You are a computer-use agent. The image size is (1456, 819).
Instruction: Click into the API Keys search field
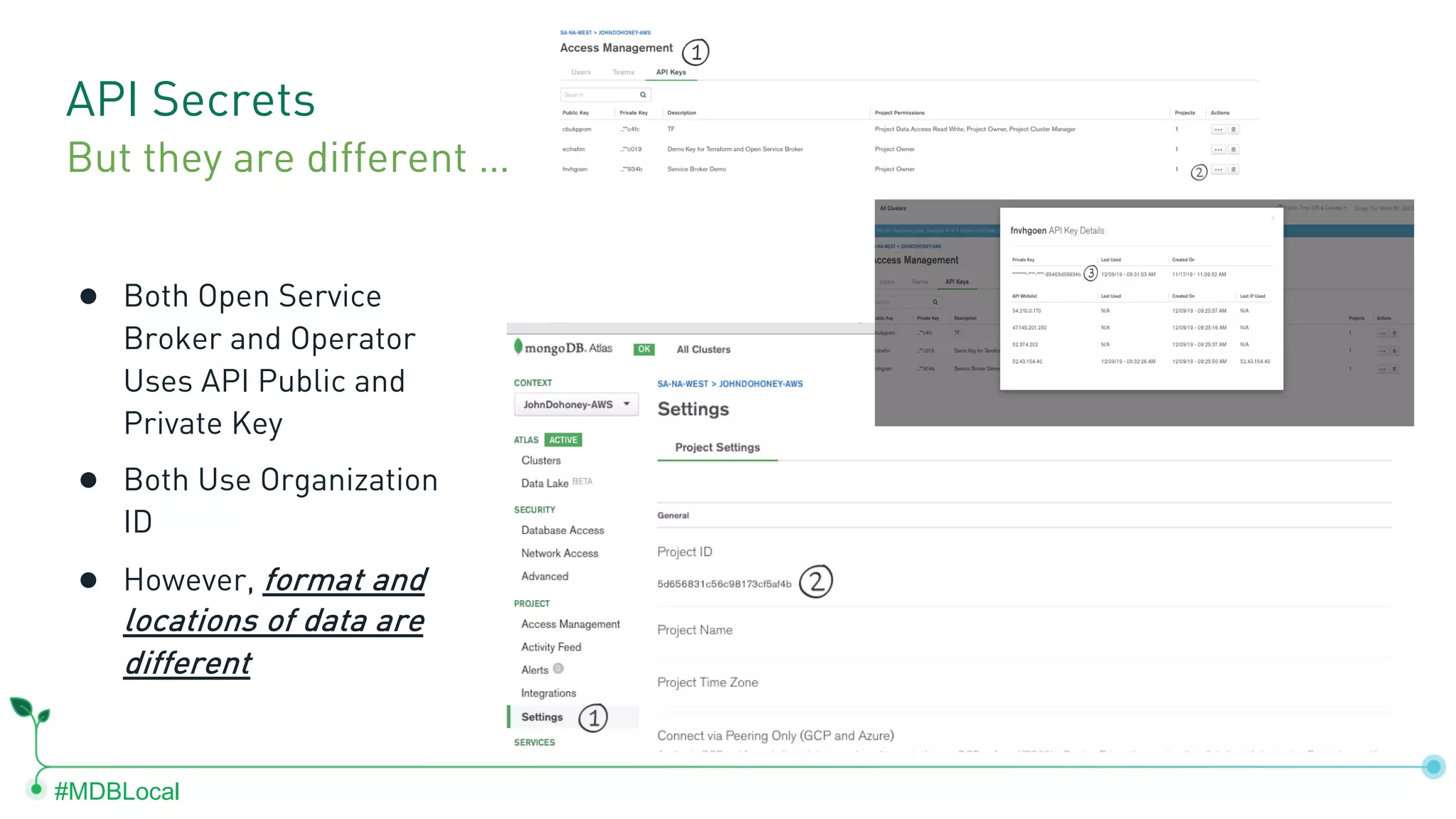pos(597,95)
